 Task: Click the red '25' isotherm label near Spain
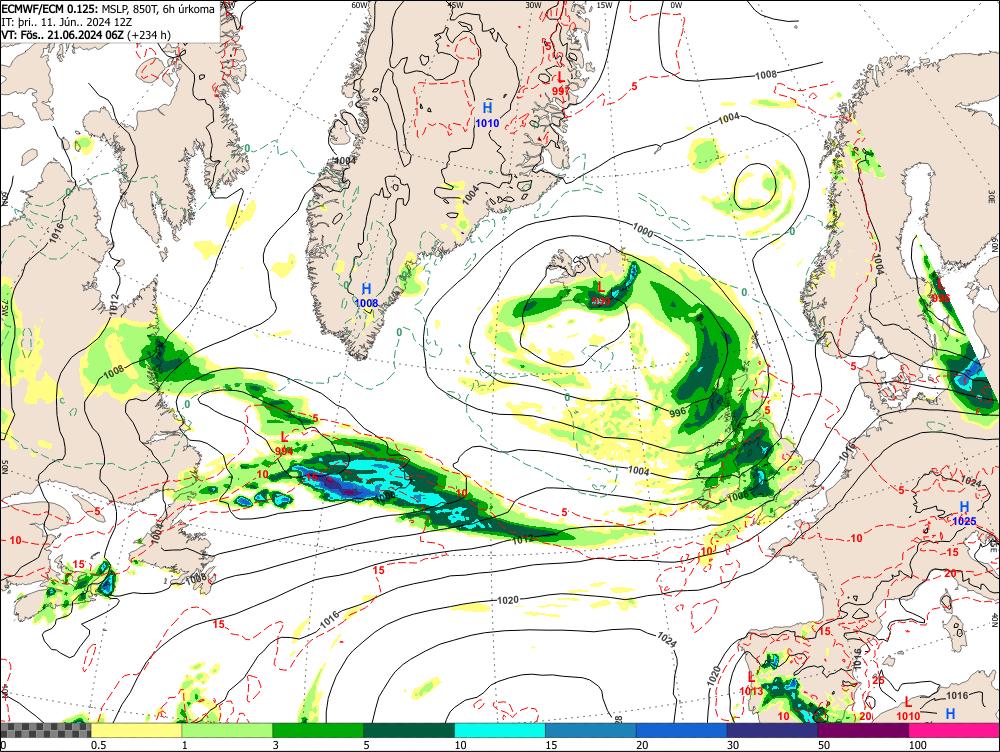click(879, 680)
